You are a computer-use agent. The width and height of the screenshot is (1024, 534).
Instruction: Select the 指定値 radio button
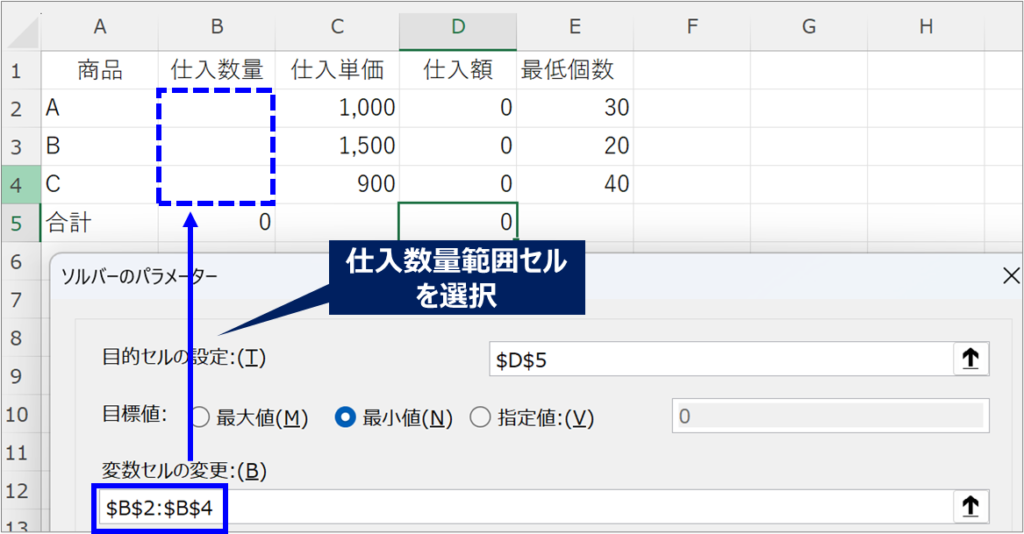[x=479, y=418]
